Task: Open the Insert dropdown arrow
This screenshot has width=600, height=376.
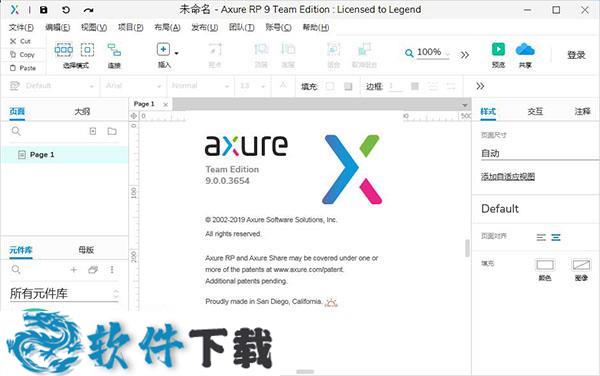Action: point(176,53)
